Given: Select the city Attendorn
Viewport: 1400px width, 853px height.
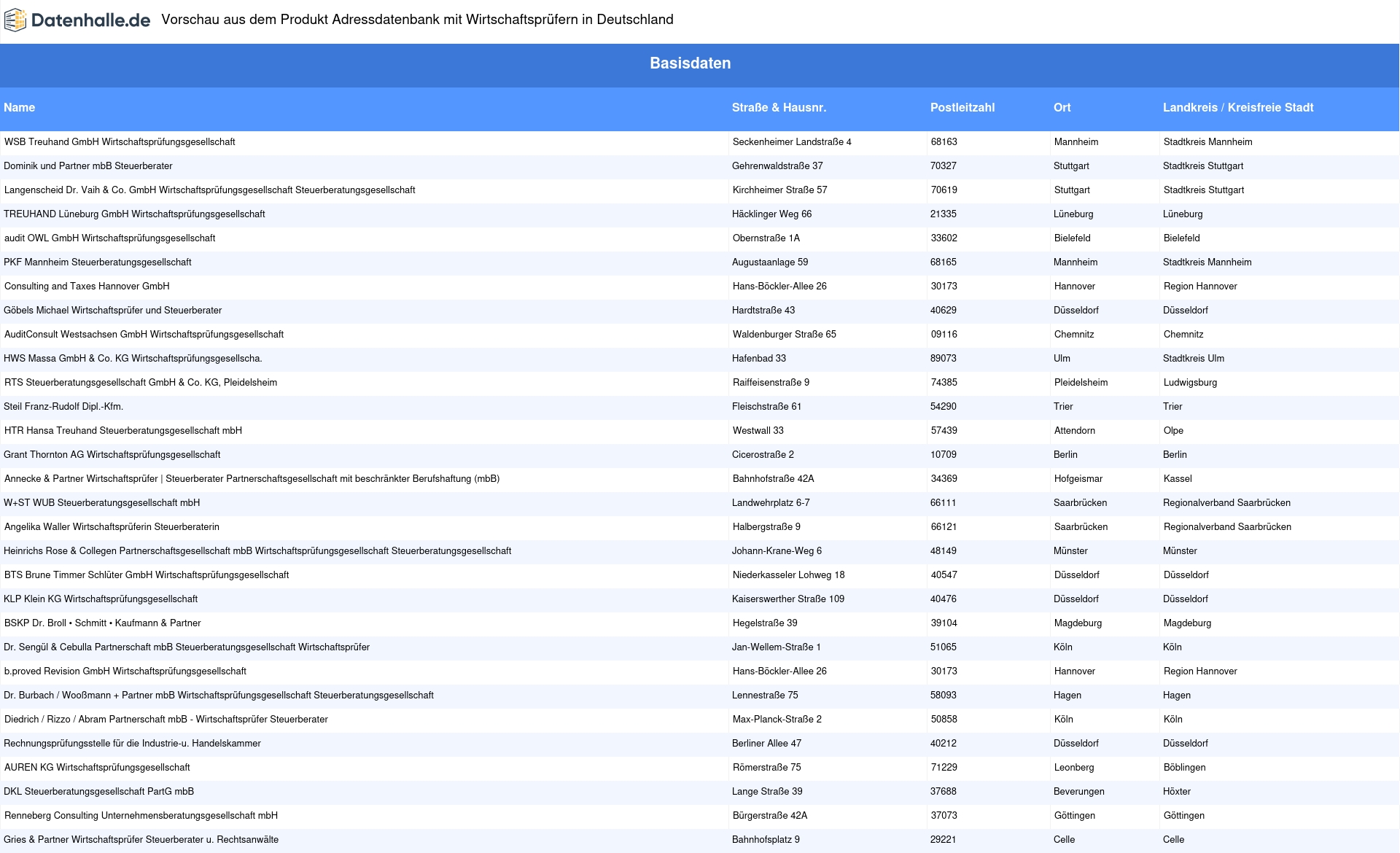Looking at the screenshot, I should tap(1075, 431).
